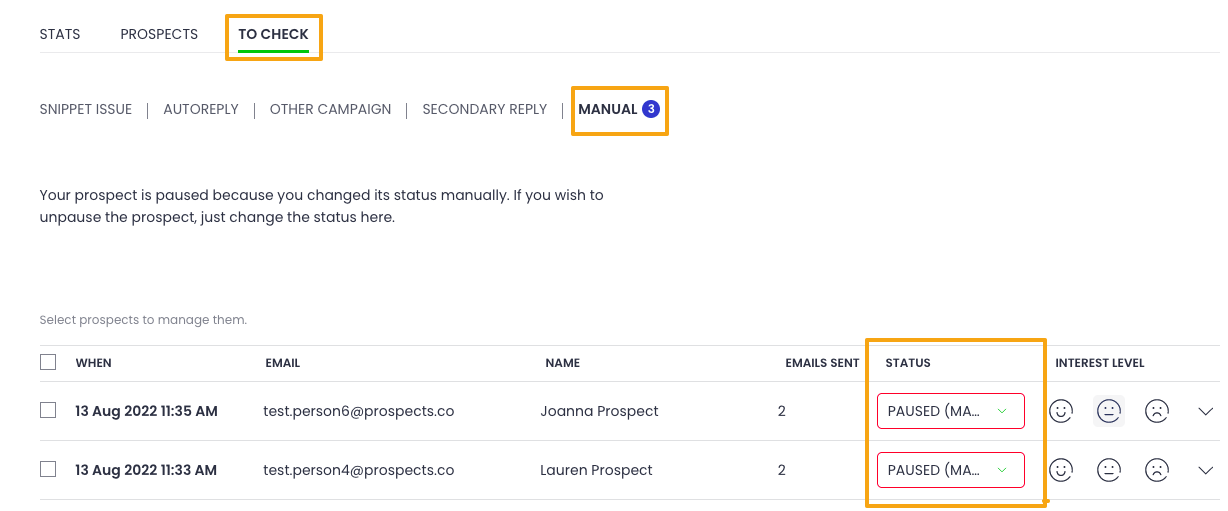Show the SNIPPET ISSUE filter
Image resolution: width=1228 pixels, height=511 pixels.
(x=86, y=109)
